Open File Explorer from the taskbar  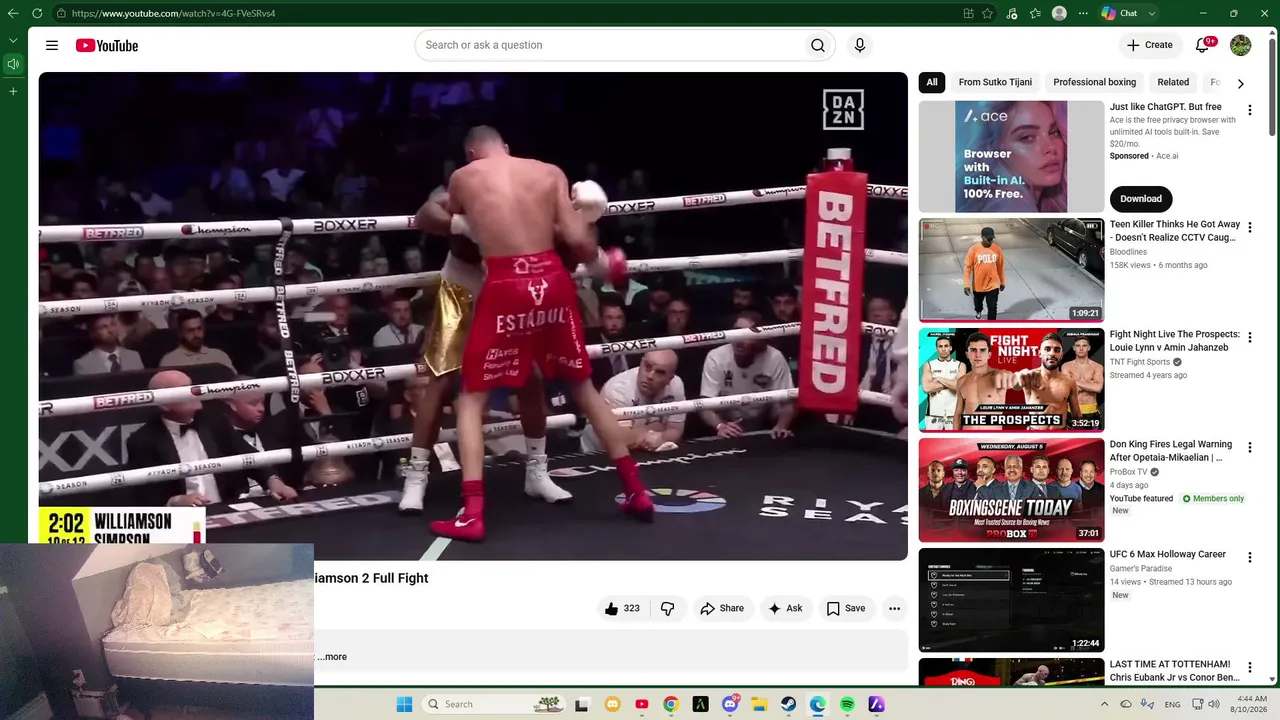click(759, 704)
